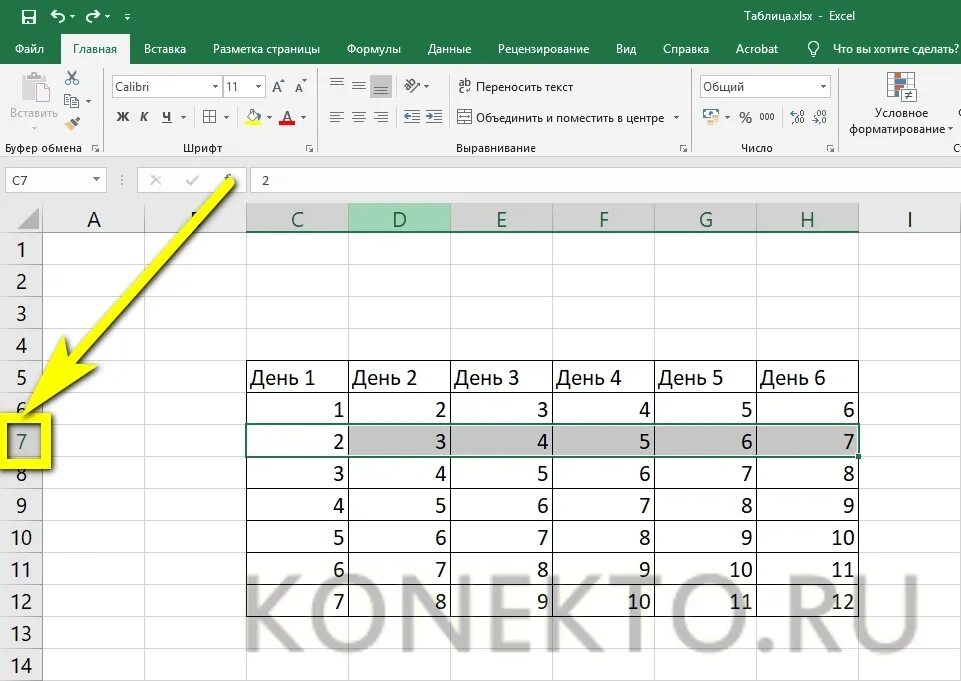Switch to the Рецензирование tab

543,49
